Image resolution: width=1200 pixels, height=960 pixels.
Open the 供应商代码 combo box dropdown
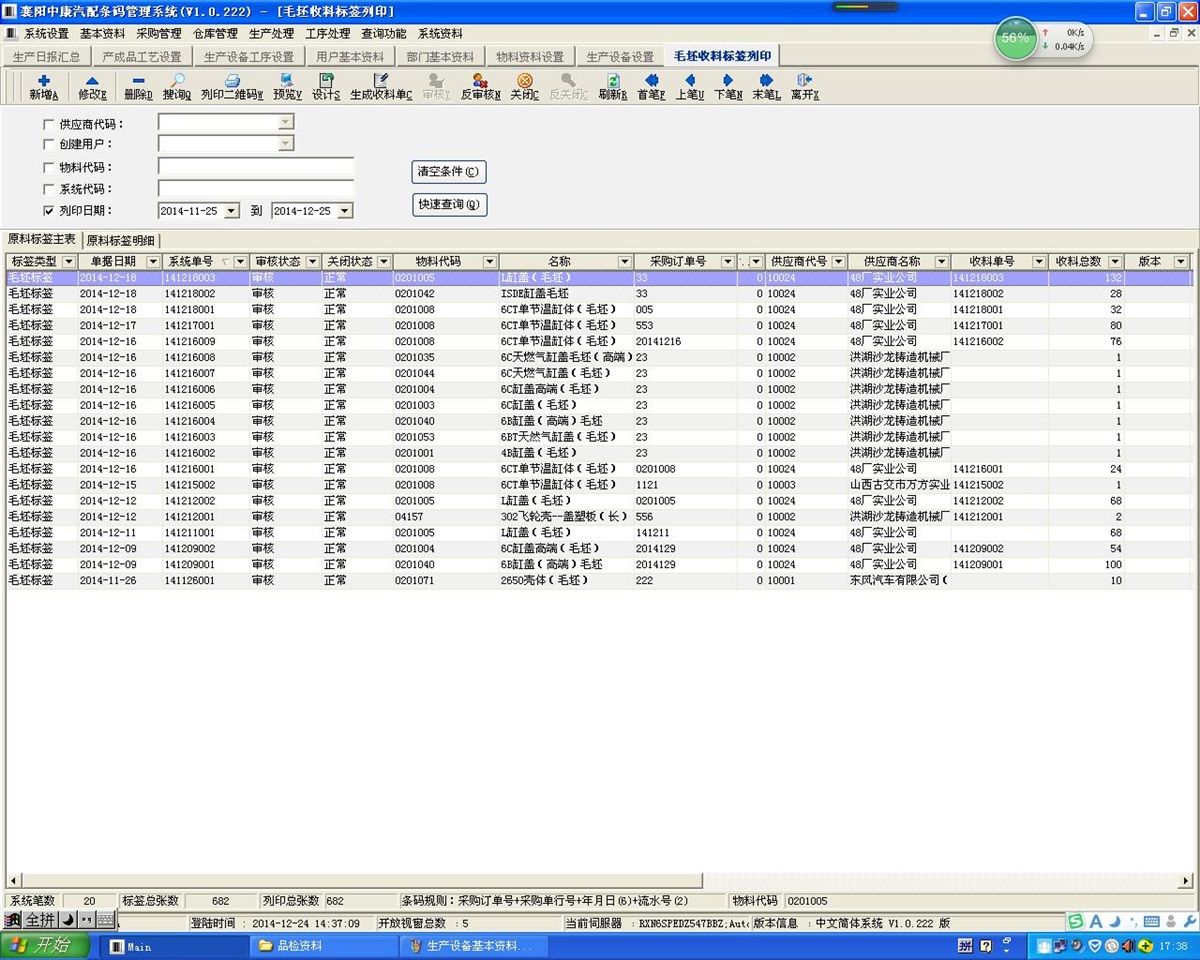(286, 122)
